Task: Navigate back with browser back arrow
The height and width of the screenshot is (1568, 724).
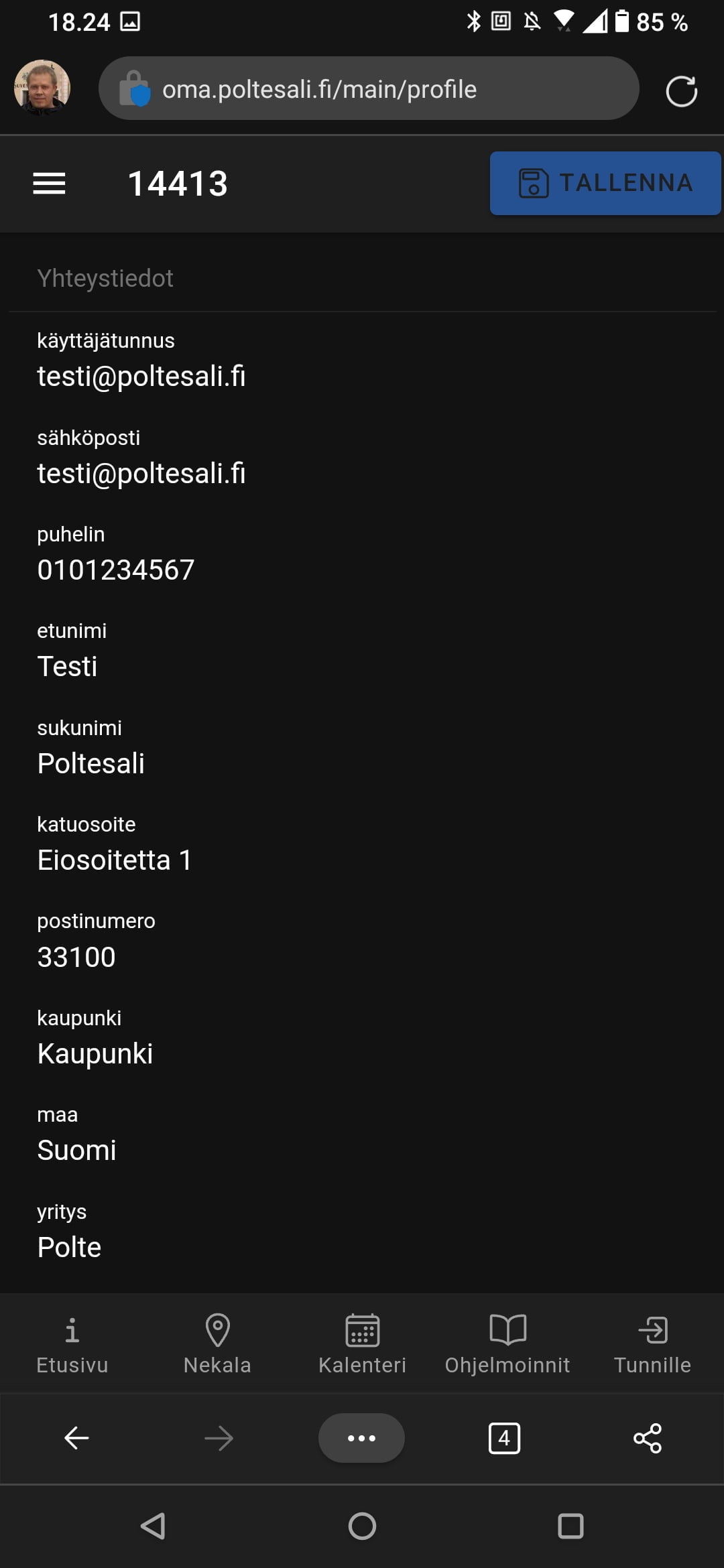Action: point(76,1438)
